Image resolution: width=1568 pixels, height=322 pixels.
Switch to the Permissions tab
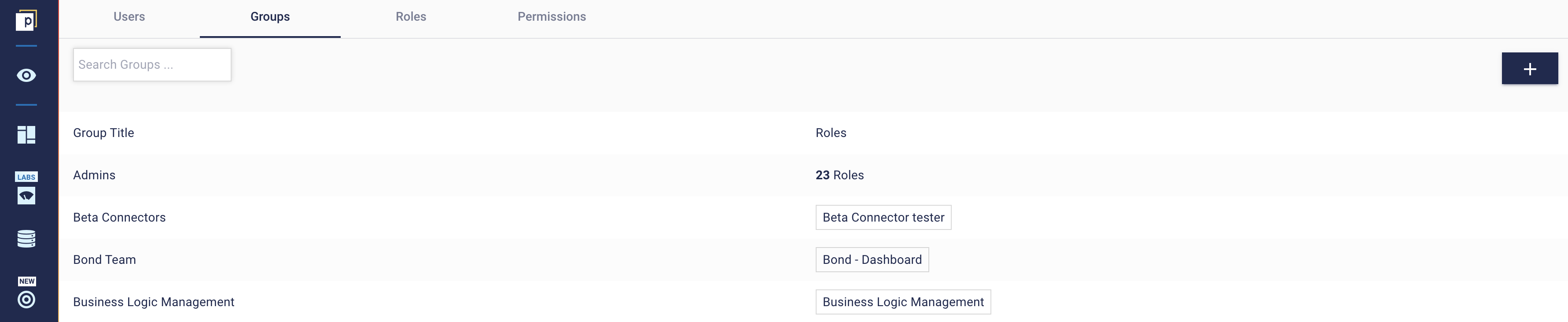pos(552,17)
